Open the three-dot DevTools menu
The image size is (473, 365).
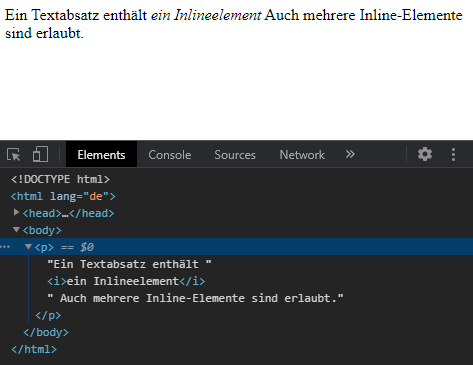[453, 155]
